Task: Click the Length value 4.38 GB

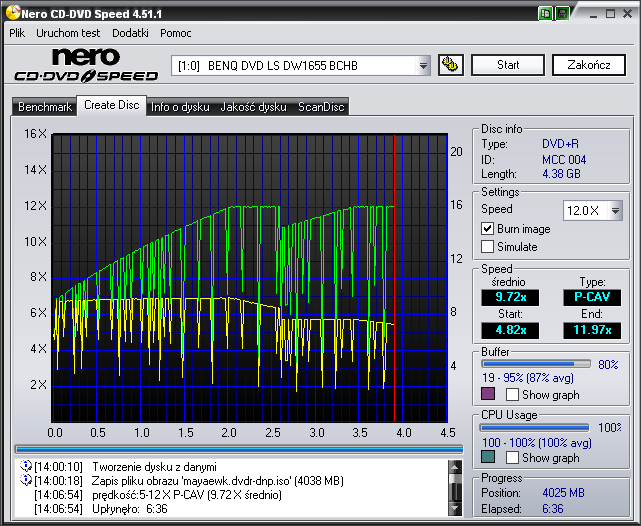Action: point(561,174)
